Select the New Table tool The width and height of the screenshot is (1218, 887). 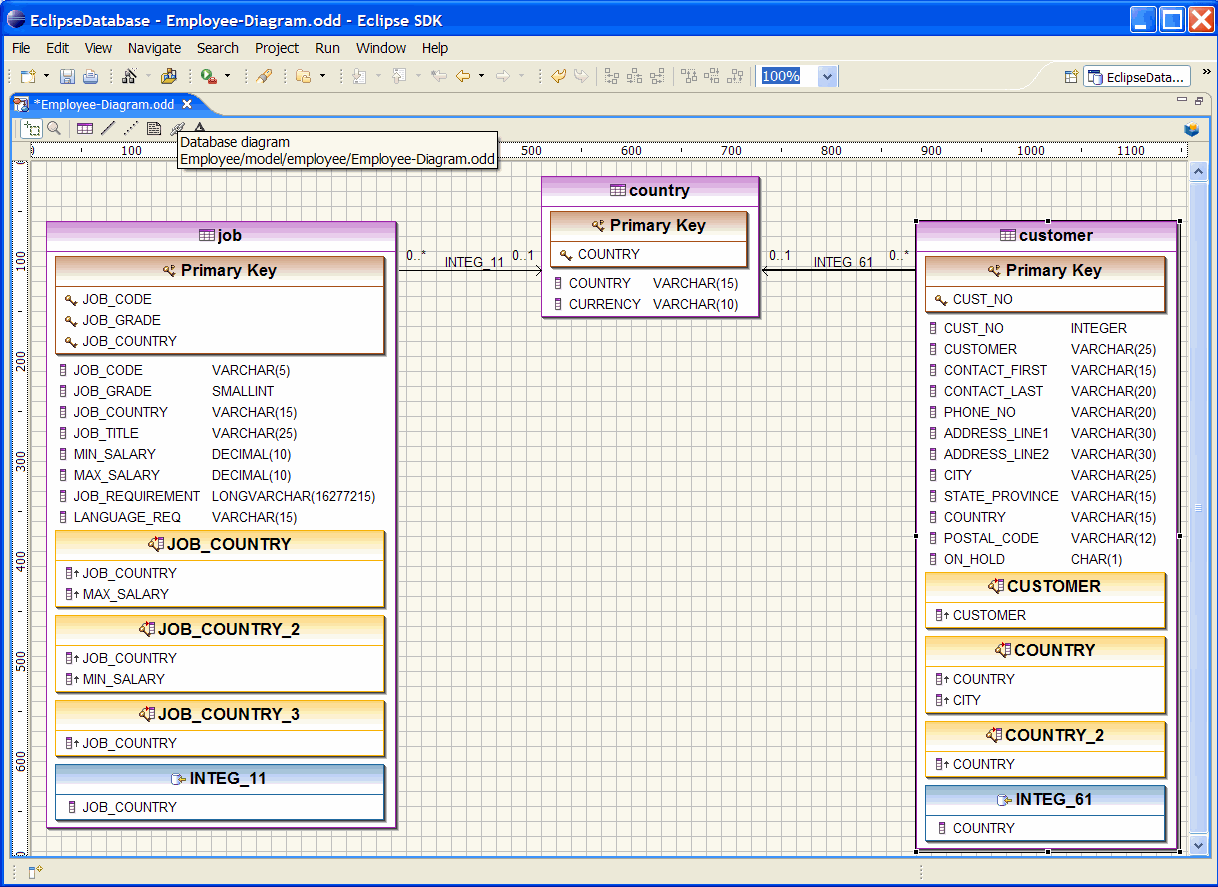(x=85, y=128)
